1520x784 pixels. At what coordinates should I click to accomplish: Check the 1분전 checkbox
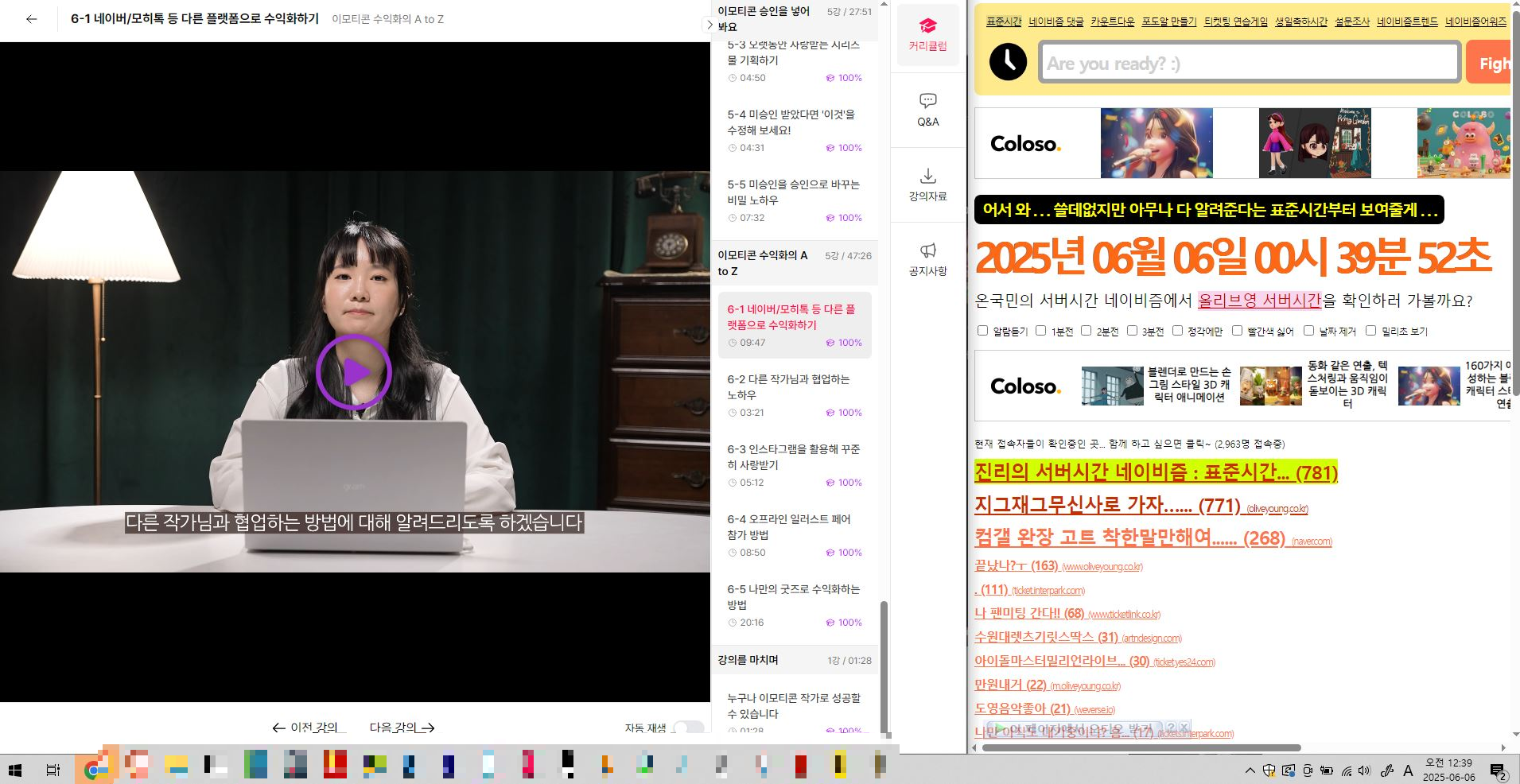click(1040, 330)
